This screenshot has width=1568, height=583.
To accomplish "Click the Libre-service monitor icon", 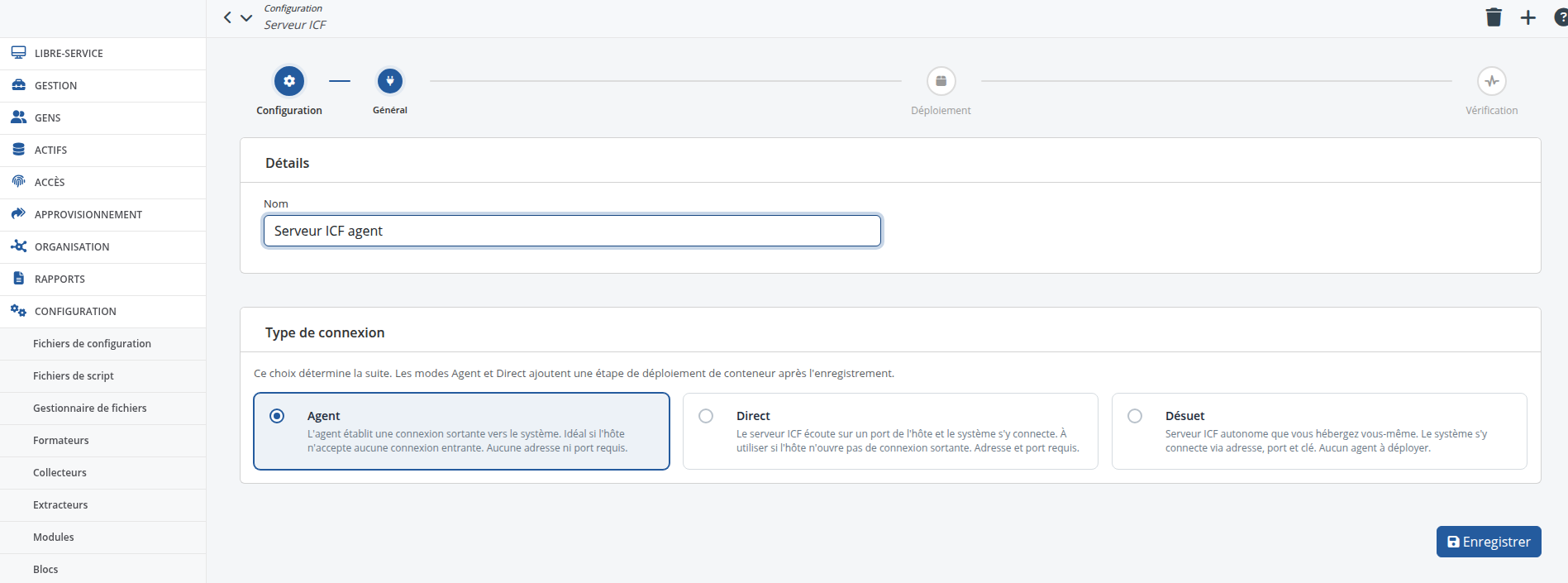I will pos(18,53).
